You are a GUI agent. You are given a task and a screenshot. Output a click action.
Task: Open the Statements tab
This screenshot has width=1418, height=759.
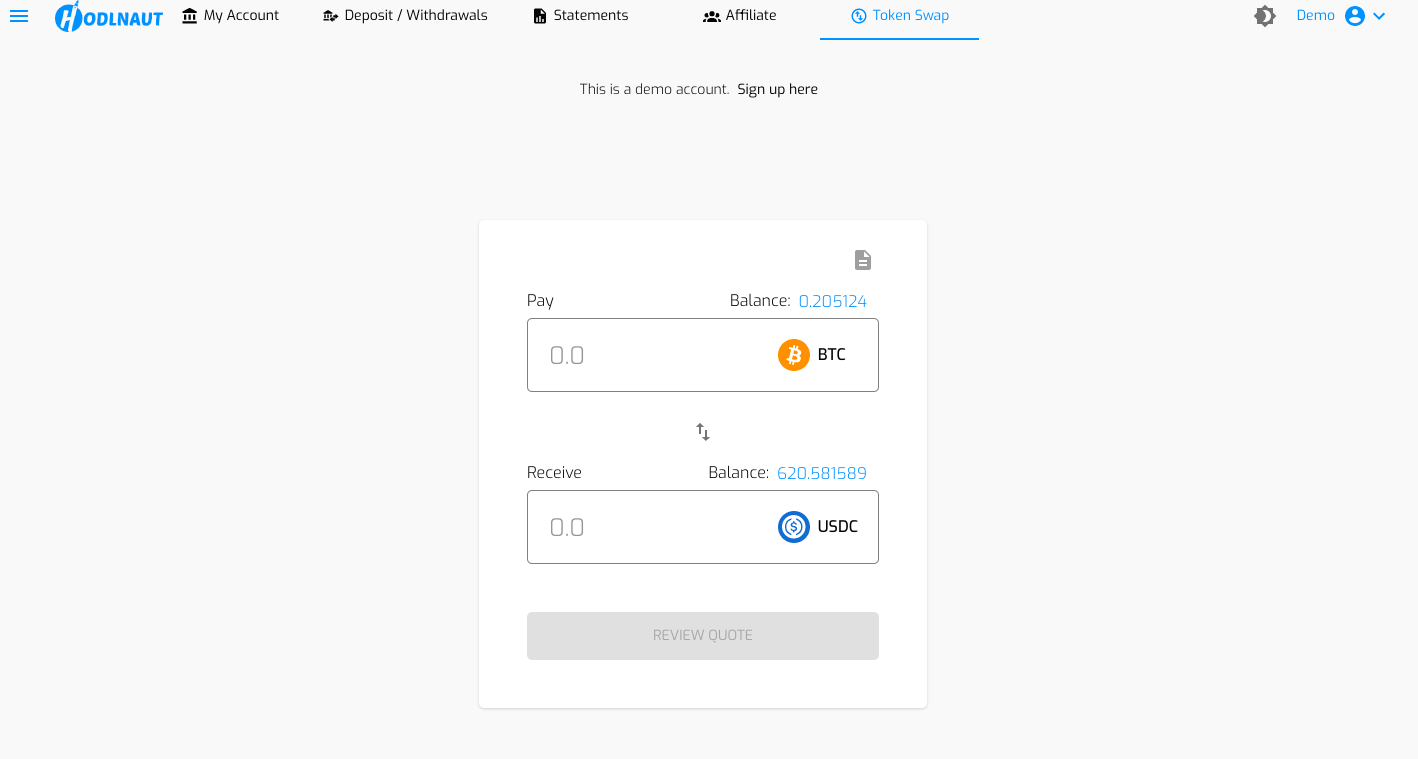click(581, 16)
